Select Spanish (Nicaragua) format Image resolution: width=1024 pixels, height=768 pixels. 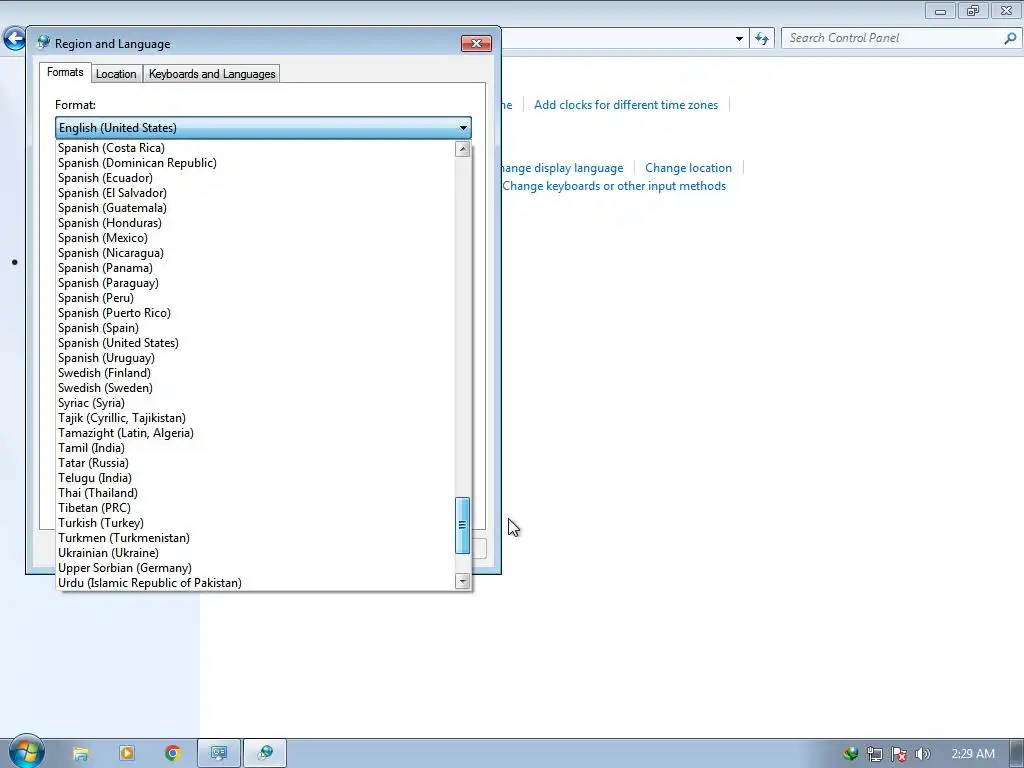pos(255,253)
